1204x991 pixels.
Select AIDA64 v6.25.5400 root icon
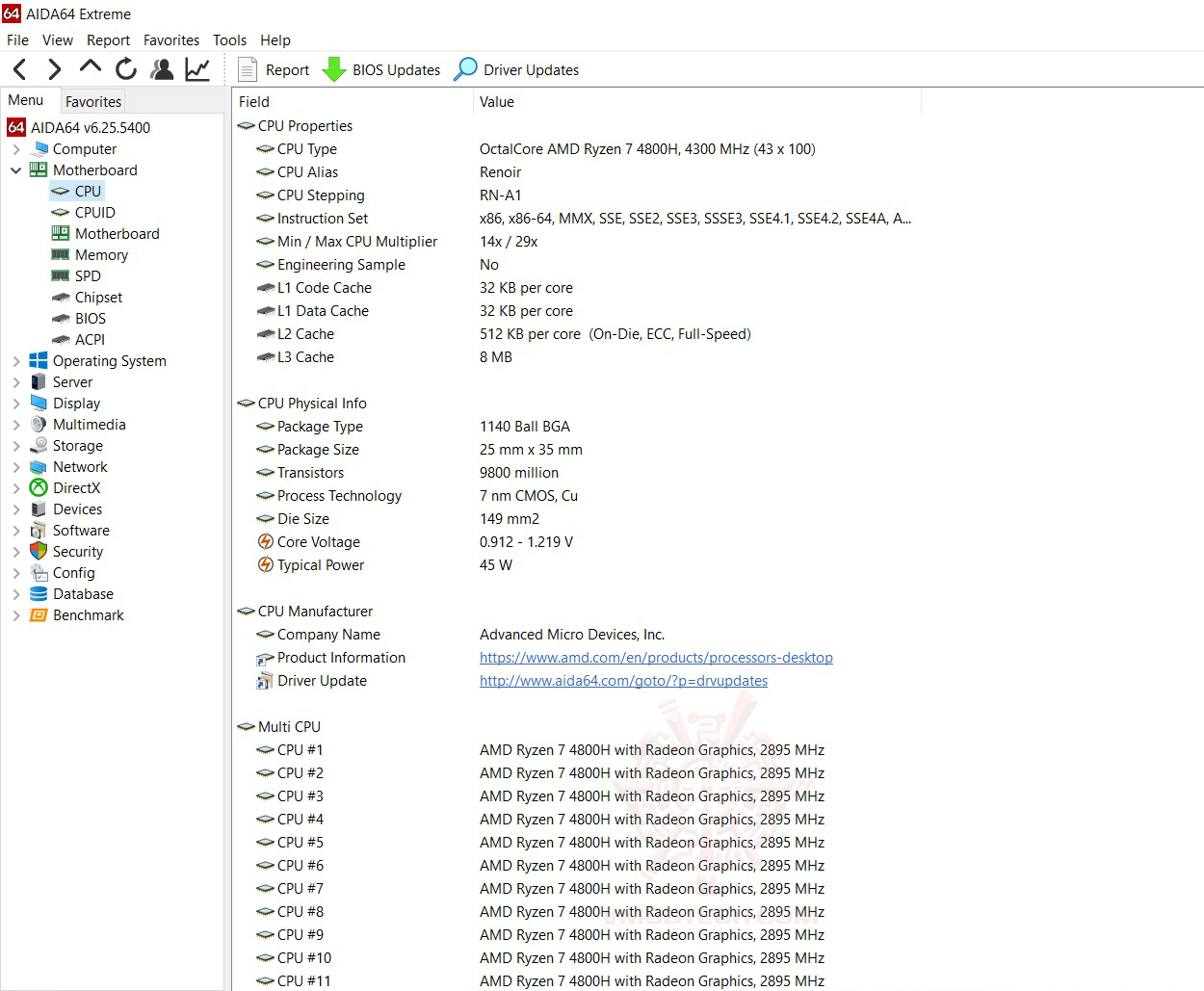pyautogui.click(x=16, y=127)
